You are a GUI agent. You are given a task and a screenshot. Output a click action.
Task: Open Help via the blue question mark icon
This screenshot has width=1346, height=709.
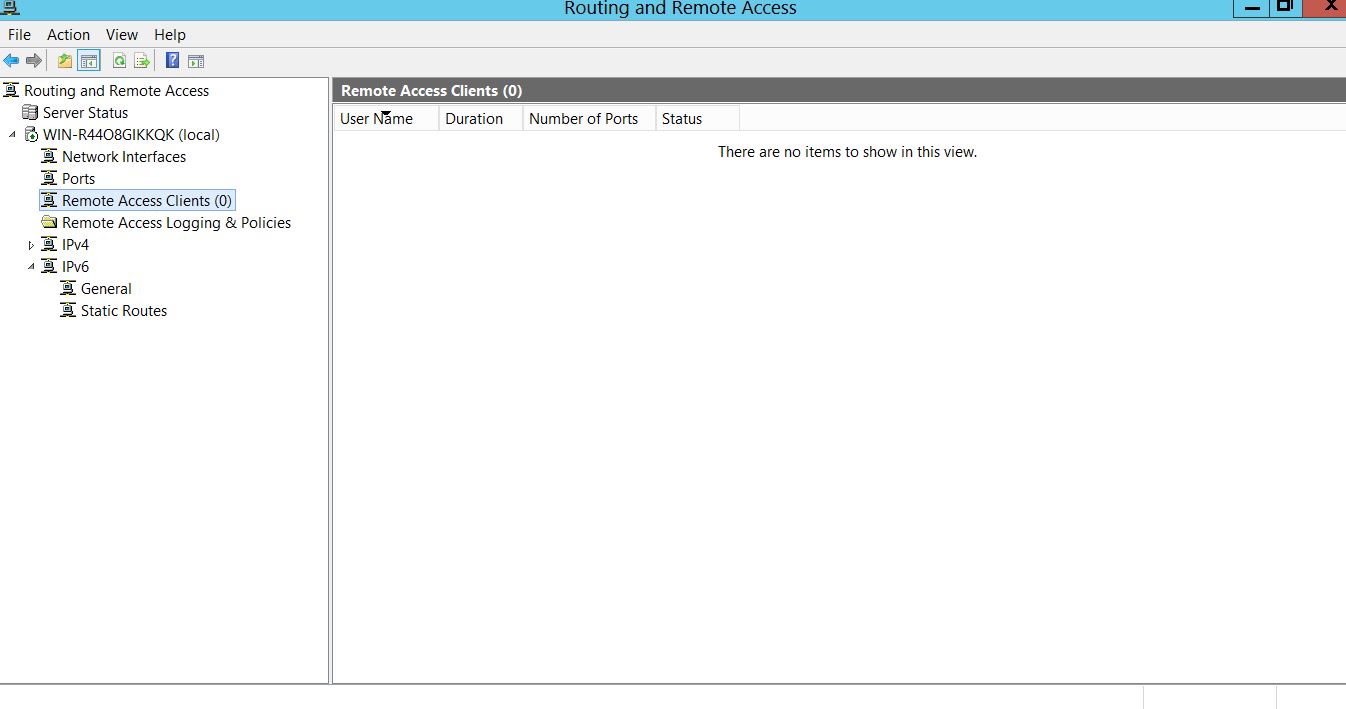172,61
